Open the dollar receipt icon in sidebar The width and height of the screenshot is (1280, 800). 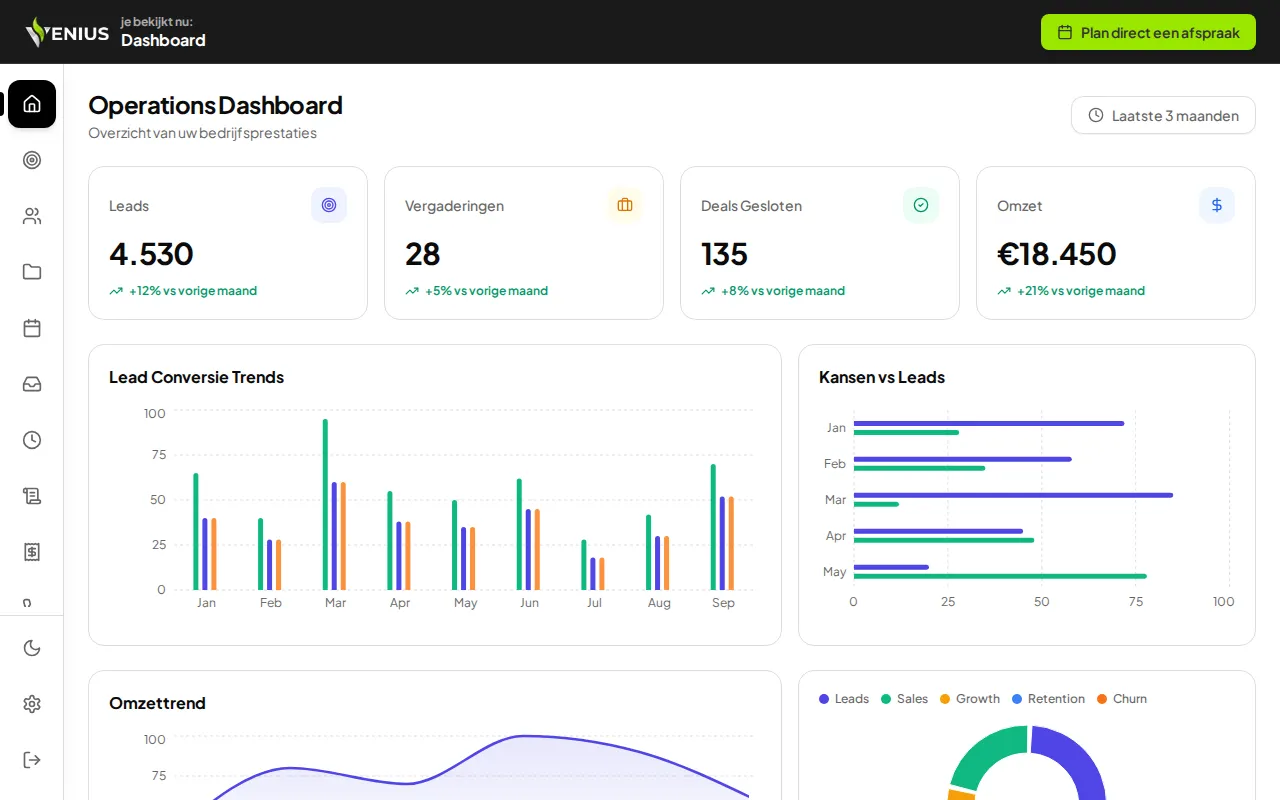click(x=32, y=552)
